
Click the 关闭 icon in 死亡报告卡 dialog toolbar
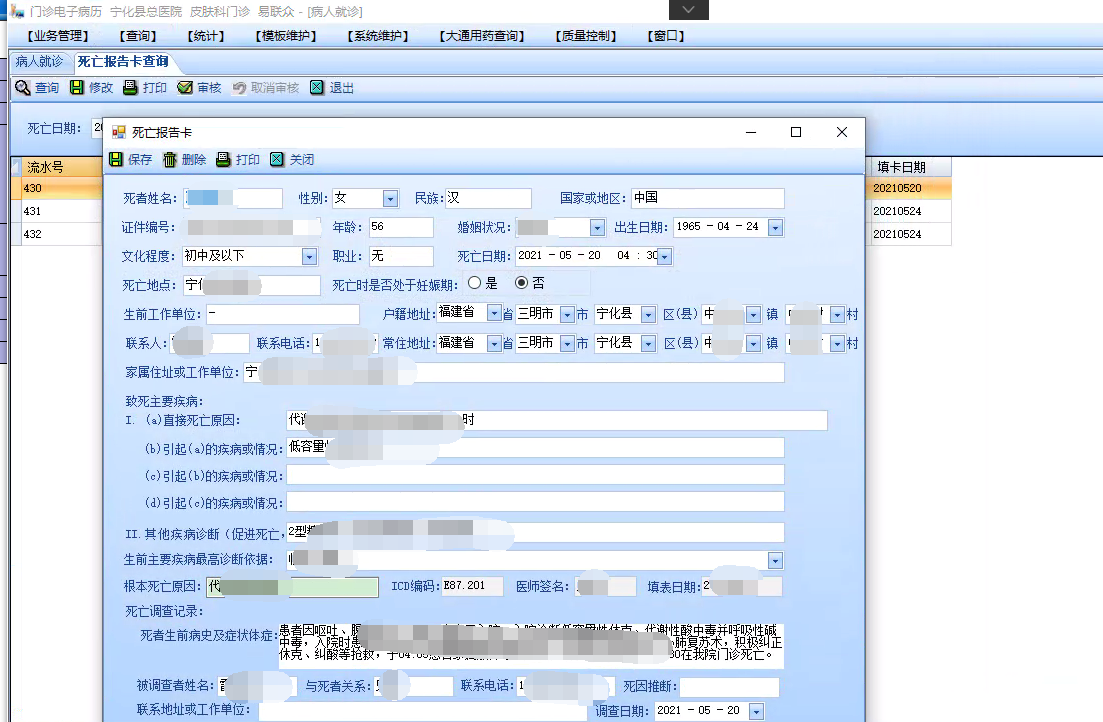click(277, 160)
